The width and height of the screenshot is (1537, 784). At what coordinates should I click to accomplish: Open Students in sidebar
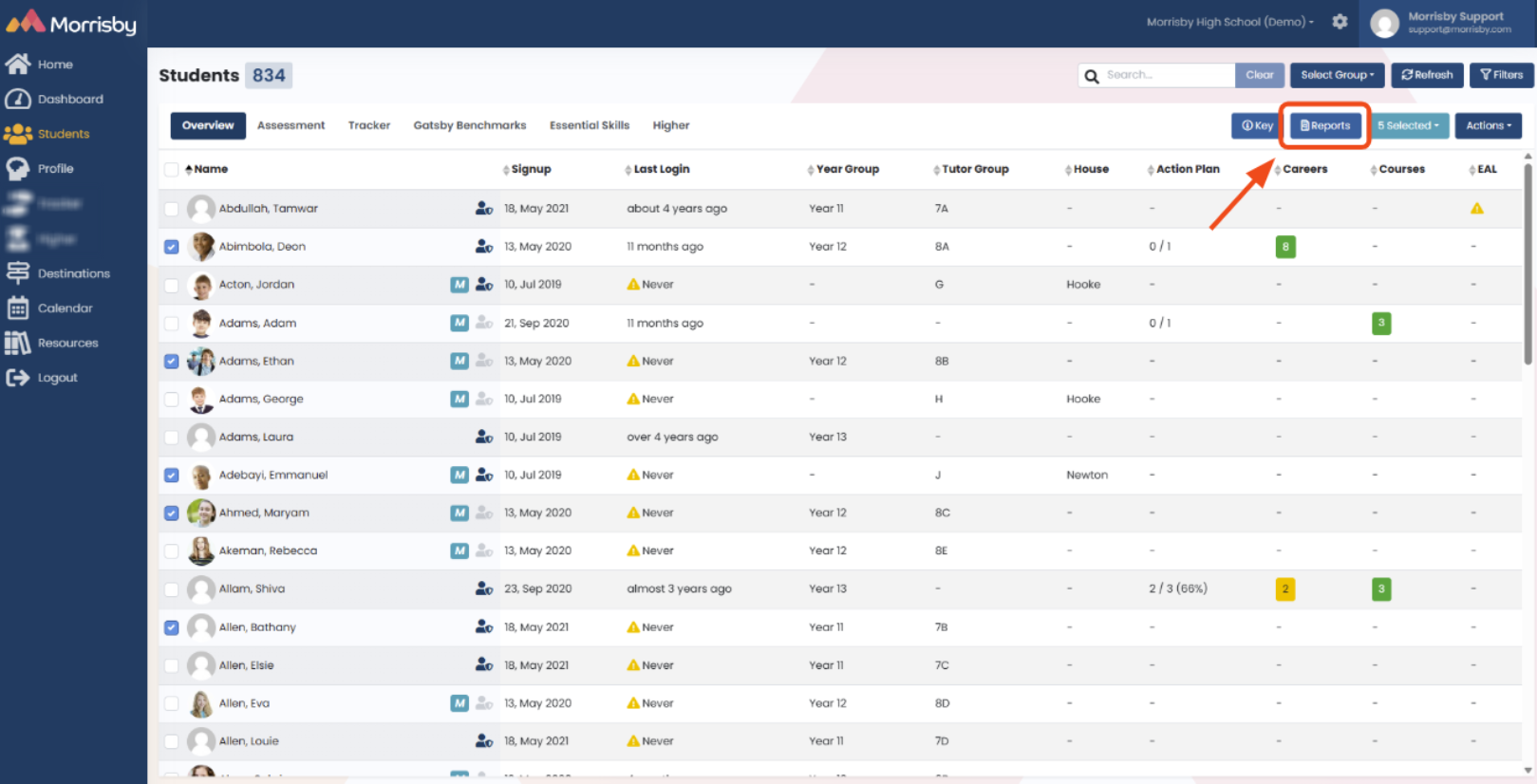[x=47, y=134]
